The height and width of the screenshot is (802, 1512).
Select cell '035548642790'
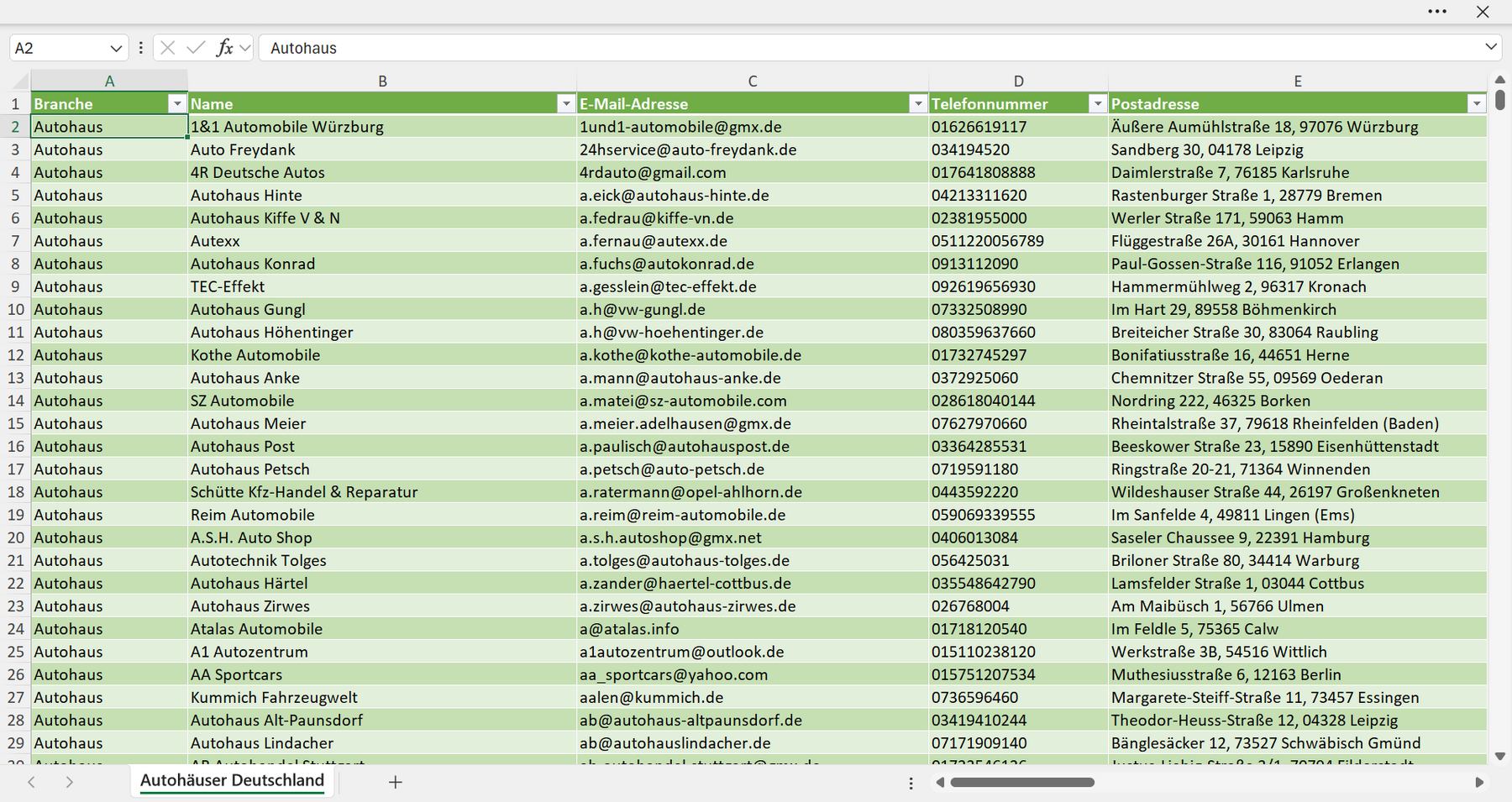coord(1018,583)
